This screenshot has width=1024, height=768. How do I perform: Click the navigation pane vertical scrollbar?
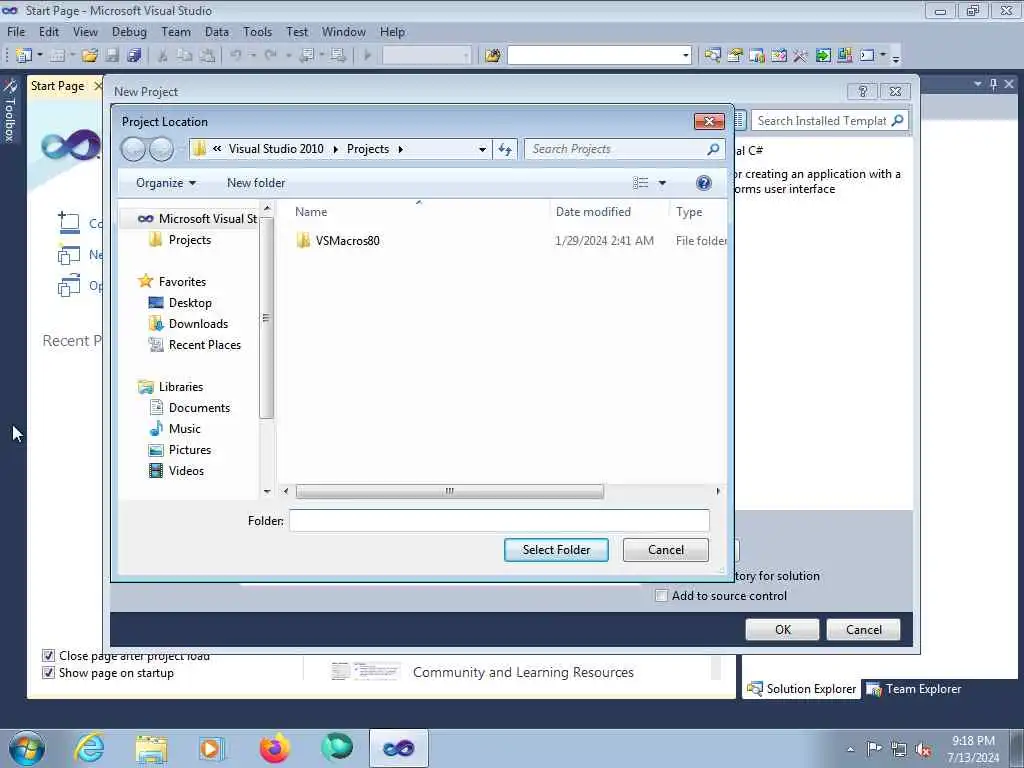click(x=266, y=317)
